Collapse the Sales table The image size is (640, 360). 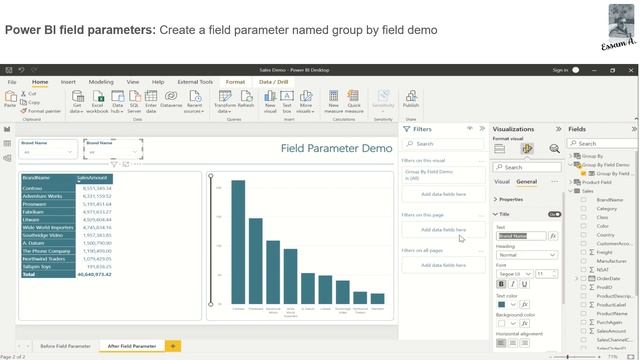571,191
